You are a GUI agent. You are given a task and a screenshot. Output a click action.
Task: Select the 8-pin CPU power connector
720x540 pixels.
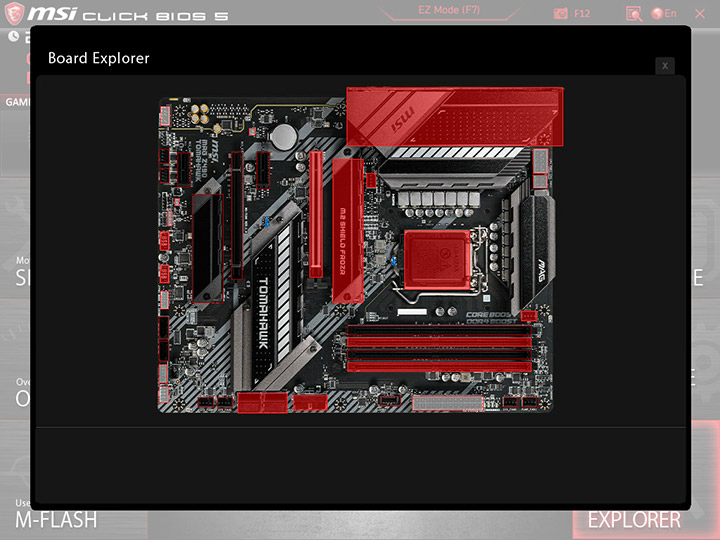[540, 161]
